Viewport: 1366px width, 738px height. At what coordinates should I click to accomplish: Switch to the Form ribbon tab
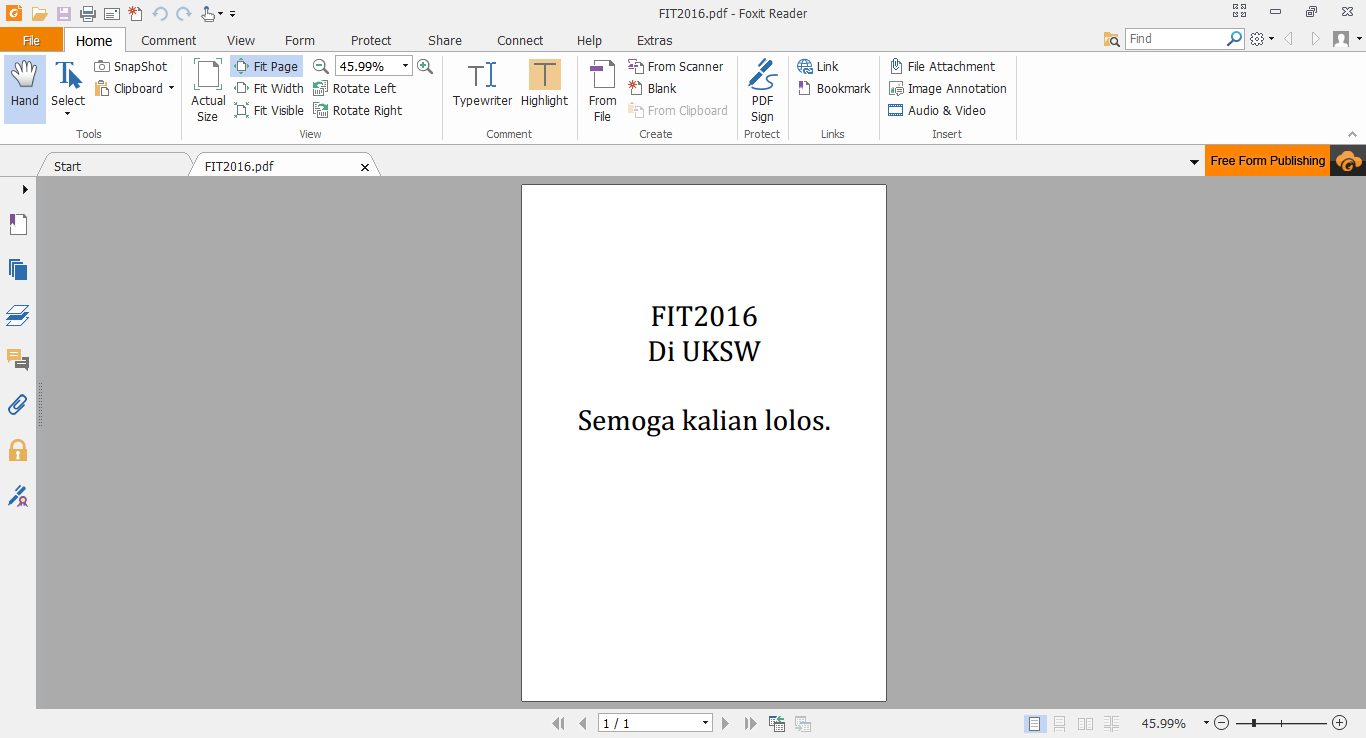coord(300,40)
